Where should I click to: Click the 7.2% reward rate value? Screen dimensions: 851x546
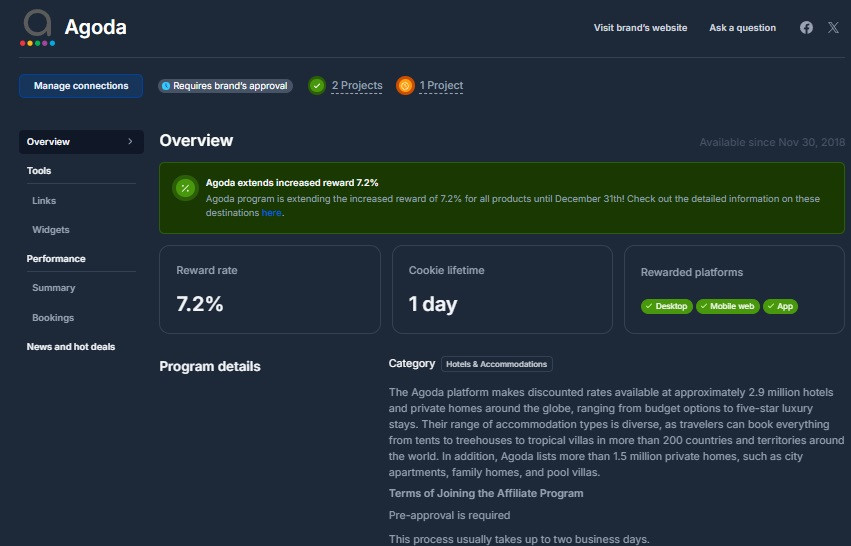(200, 304)
